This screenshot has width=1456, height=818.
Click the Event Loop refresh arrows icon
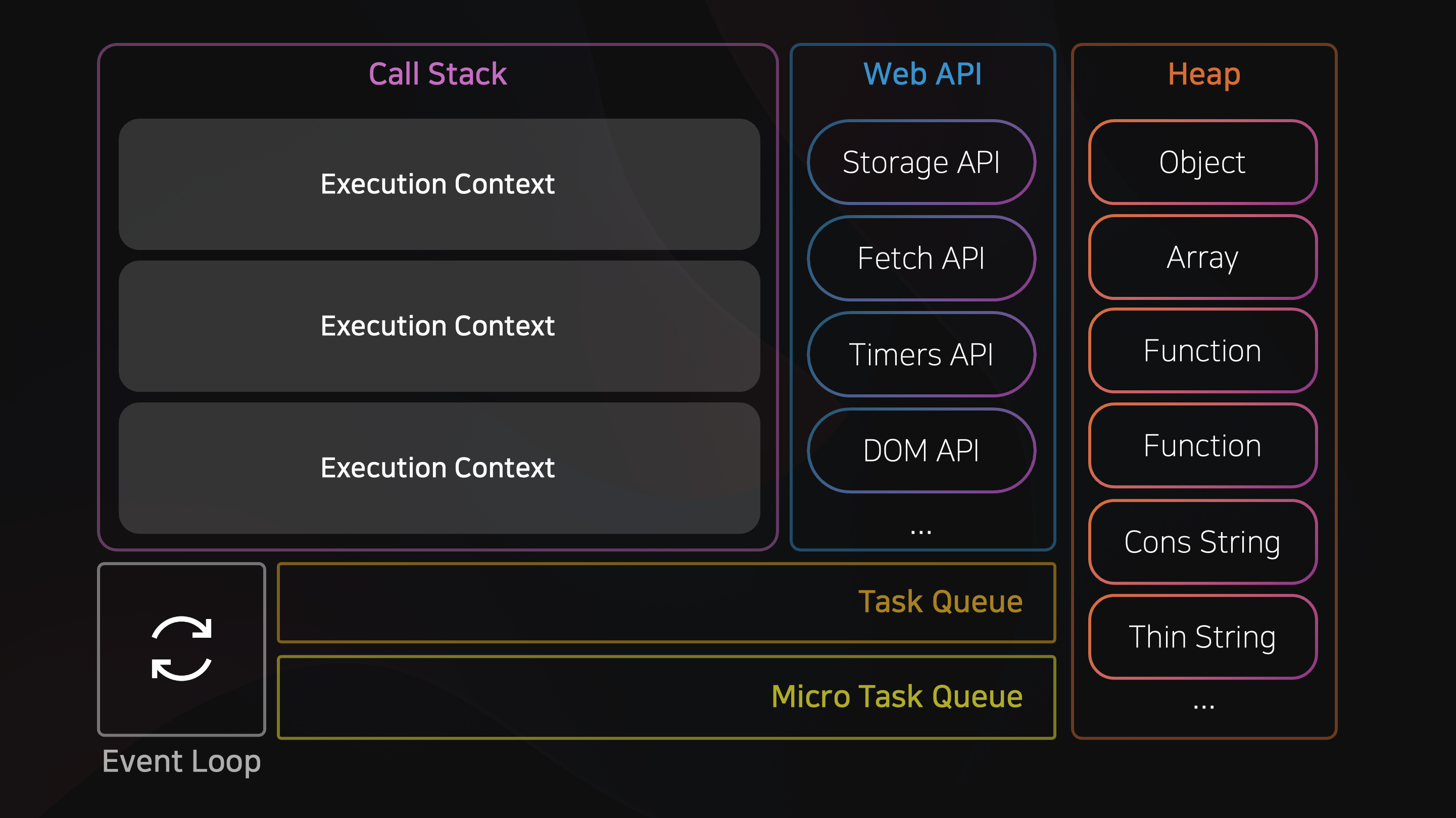pyautogui.click(x=181, y=648)
